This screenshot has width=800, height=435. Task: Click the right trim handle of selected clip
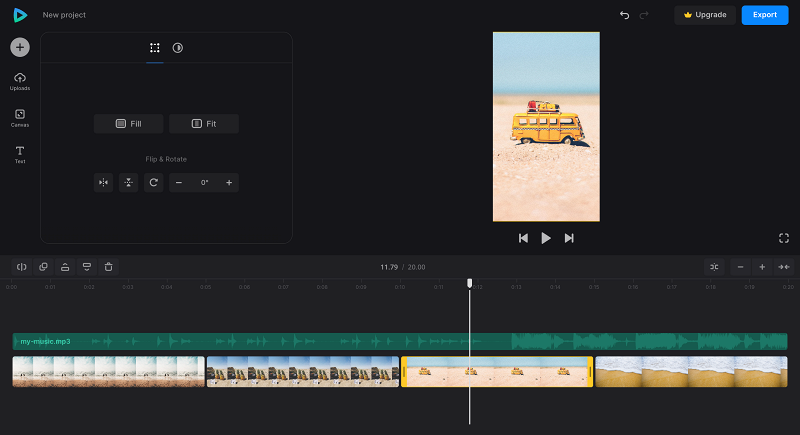click(590, 371)
